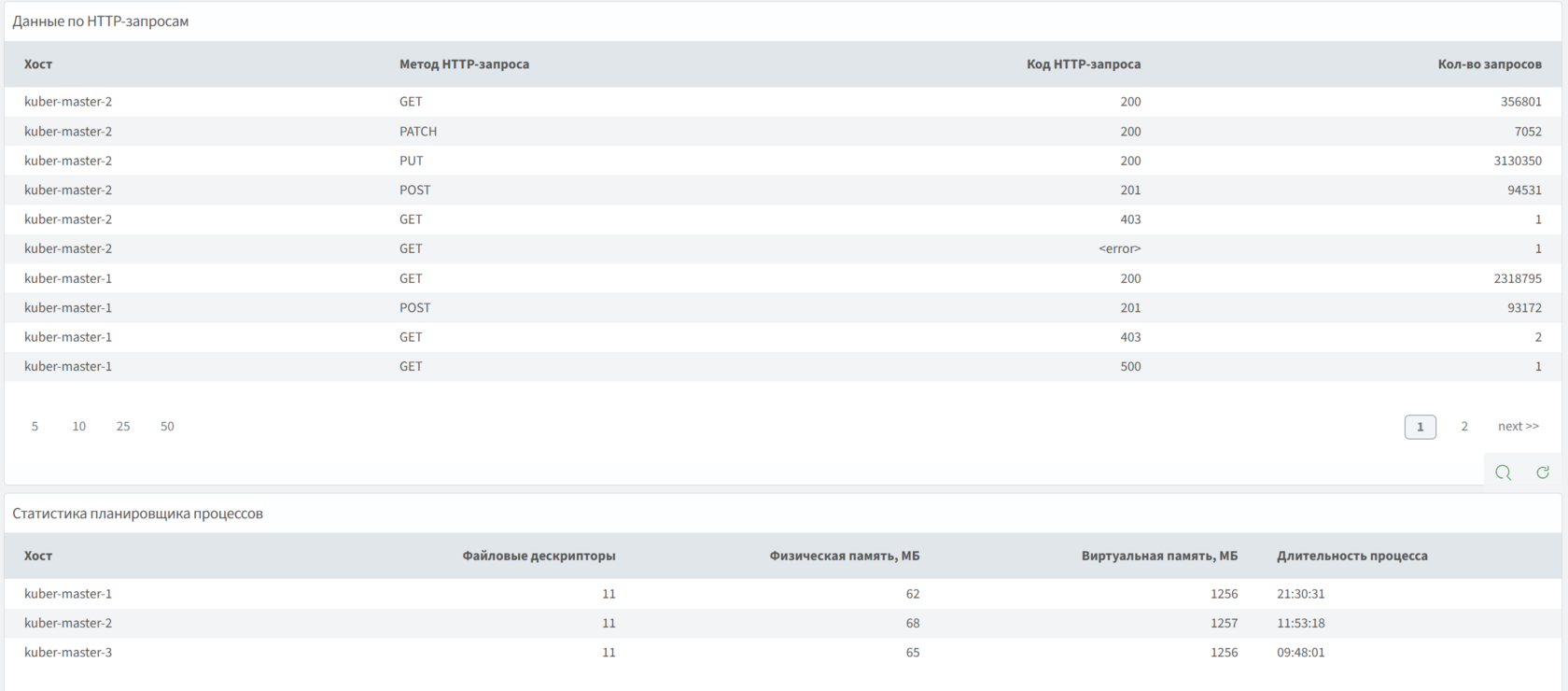Viewport: 1568px width, 691px height.
Task: Click the next >> pagination link
Action: point(1518,427)
